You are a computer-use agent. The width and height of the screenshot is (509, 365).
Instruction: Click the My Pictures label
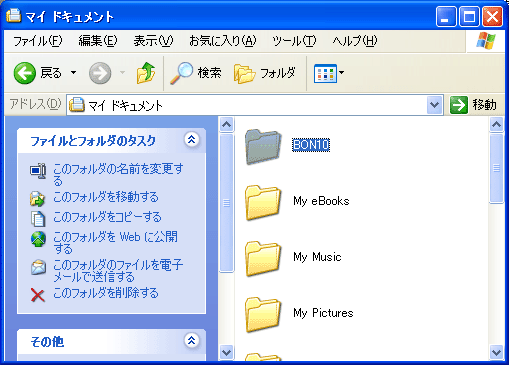323,313
